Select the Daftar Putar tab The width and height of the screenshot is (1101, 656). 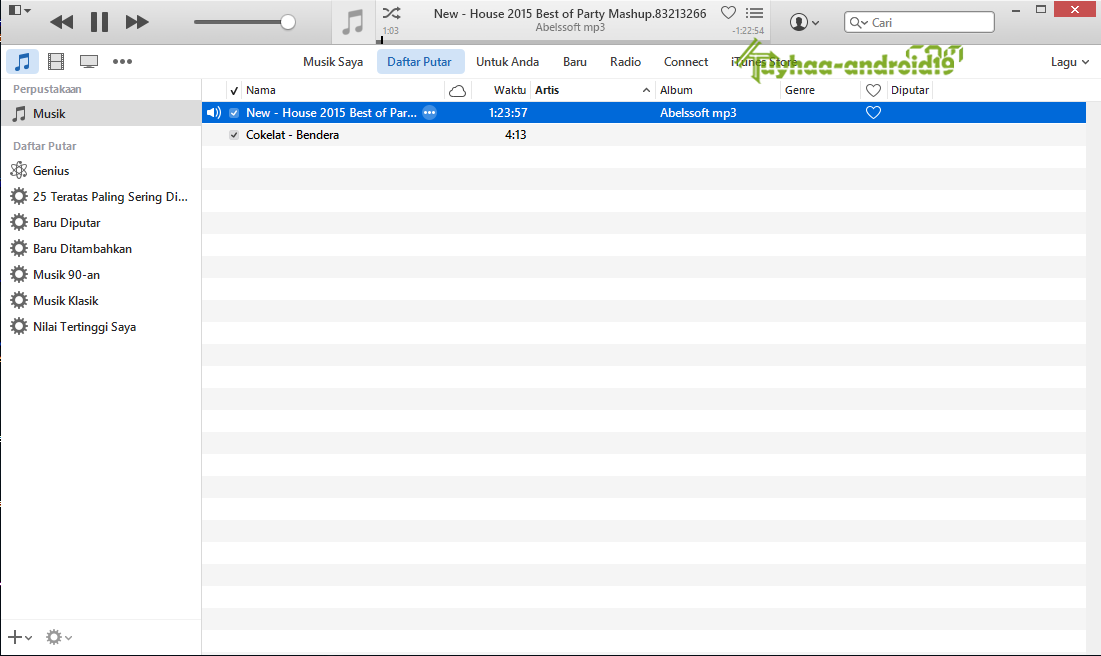420,62
